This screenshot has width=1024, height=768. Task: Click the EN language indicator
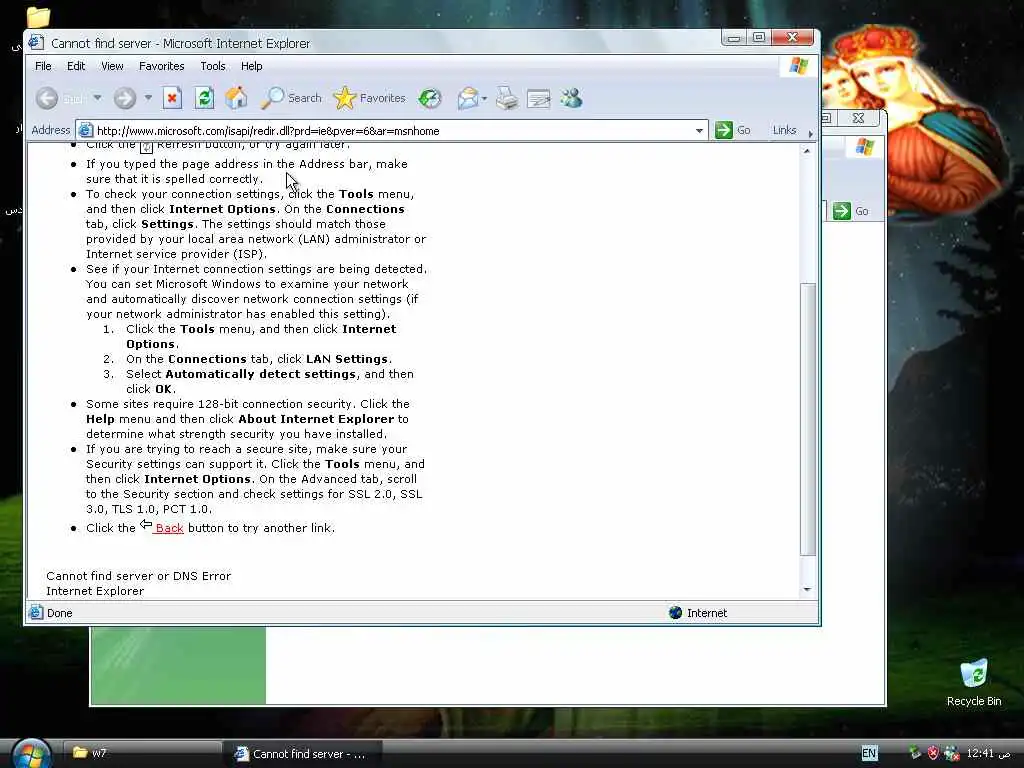click(869, 753)
